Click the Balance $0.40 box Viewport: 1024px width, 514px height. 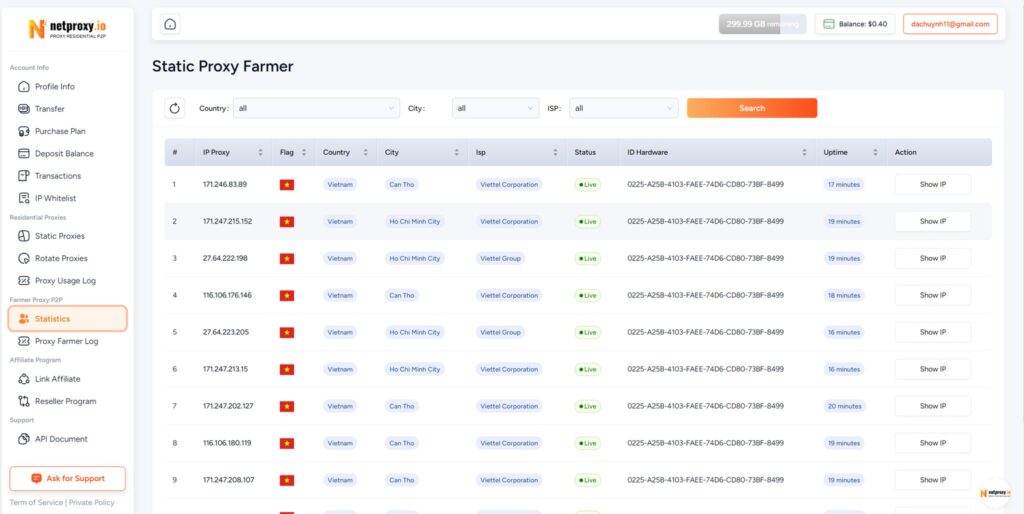click(855, 24)
